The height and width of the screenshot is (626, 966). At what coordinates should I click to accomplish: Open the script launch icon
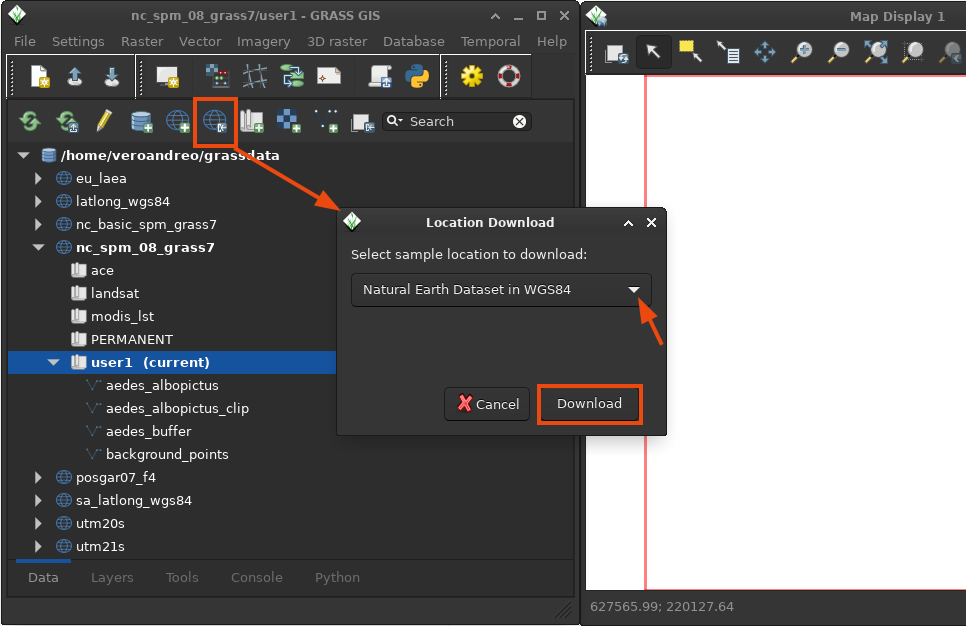click(380, 76)
